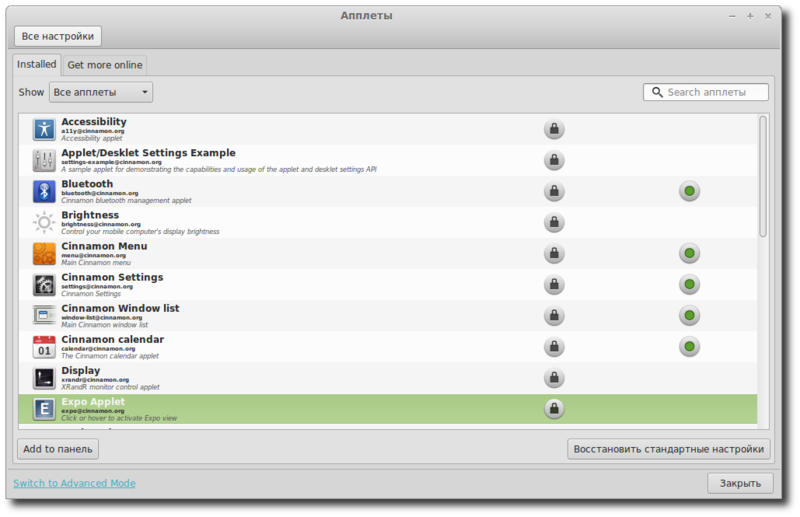Click the lock icon in Expo Applet row

pyautogui.click(x=554, y=409)
